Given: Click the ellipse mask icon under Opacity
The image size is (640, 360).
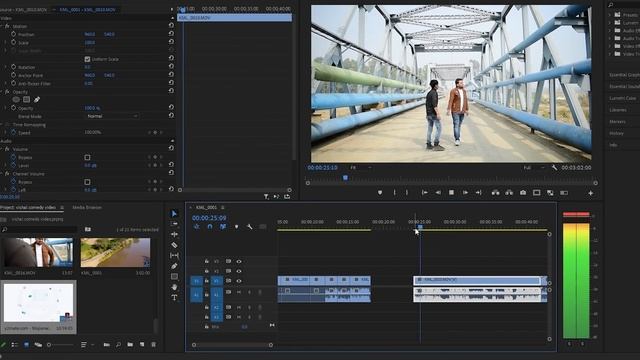Looking at the screenshot, I should (16, 100).
